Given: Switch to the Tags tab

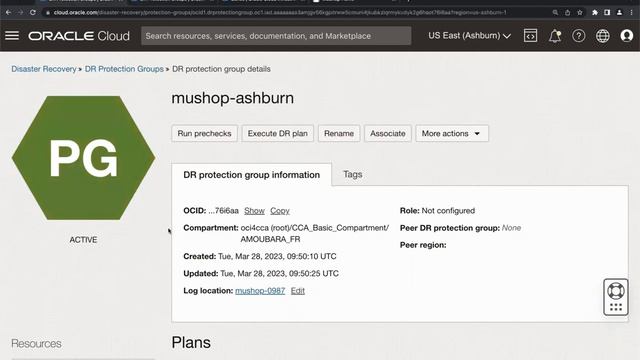Looking at the screenshot, I should [353, 174].
